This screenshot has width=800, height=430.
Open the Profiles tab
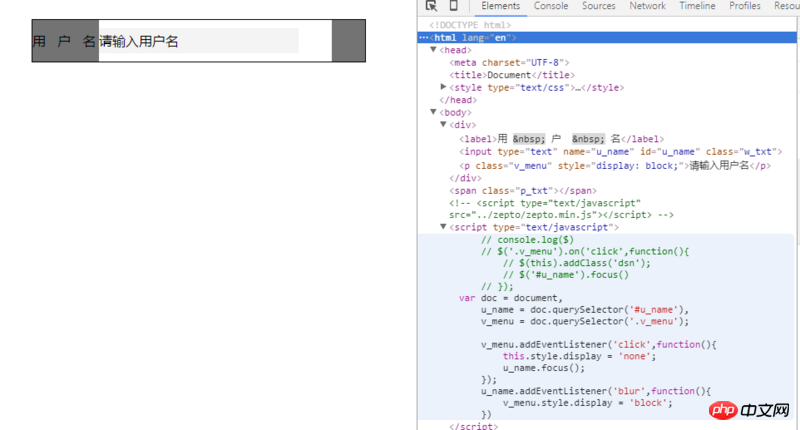[744, 6]
